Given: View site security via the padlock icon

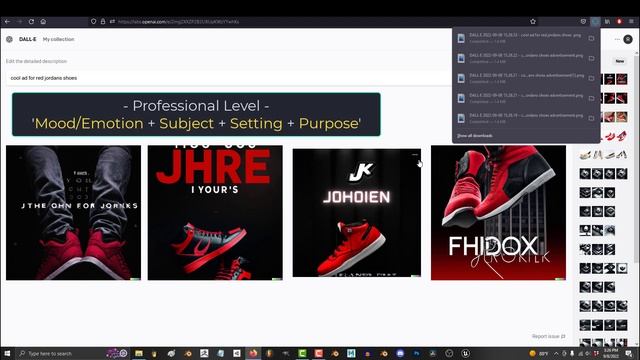Looking at the screenshot, I should [103, 21].
